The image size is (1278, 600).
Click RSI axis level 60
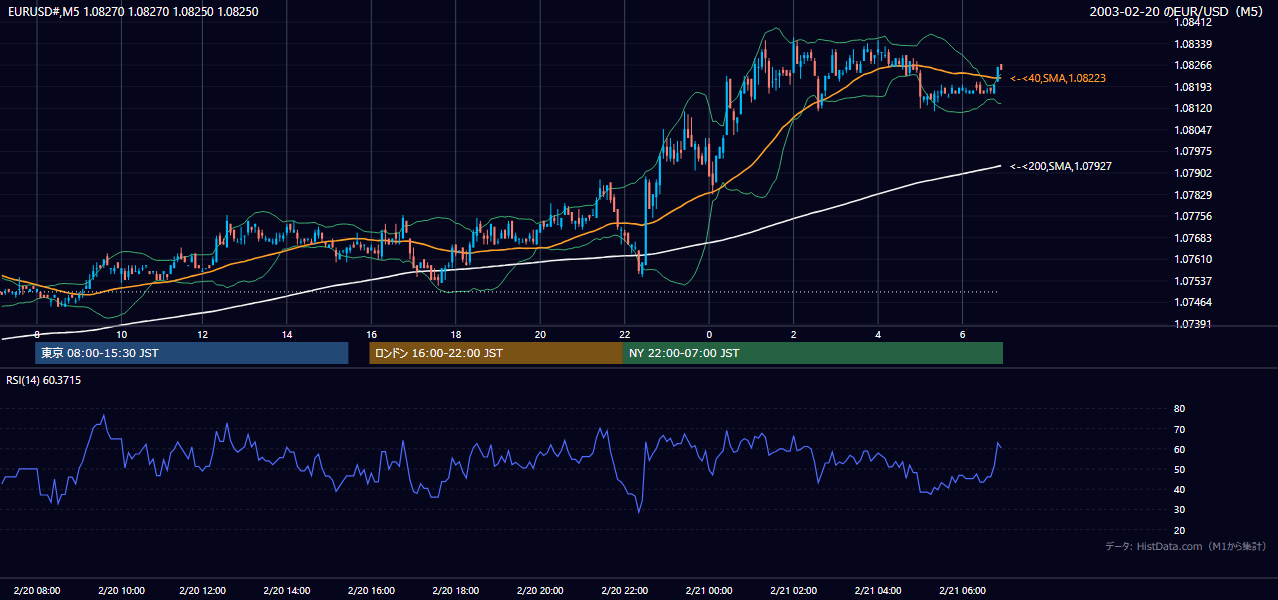click(1179, 449)
